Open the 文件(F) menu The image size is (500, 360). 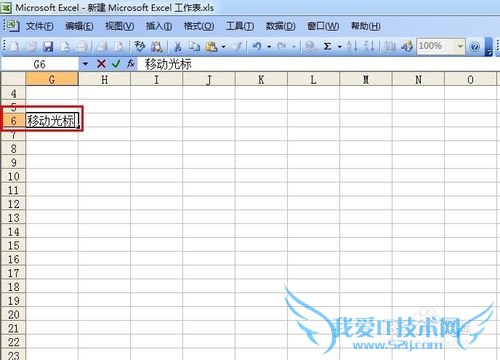click(39, 26)
